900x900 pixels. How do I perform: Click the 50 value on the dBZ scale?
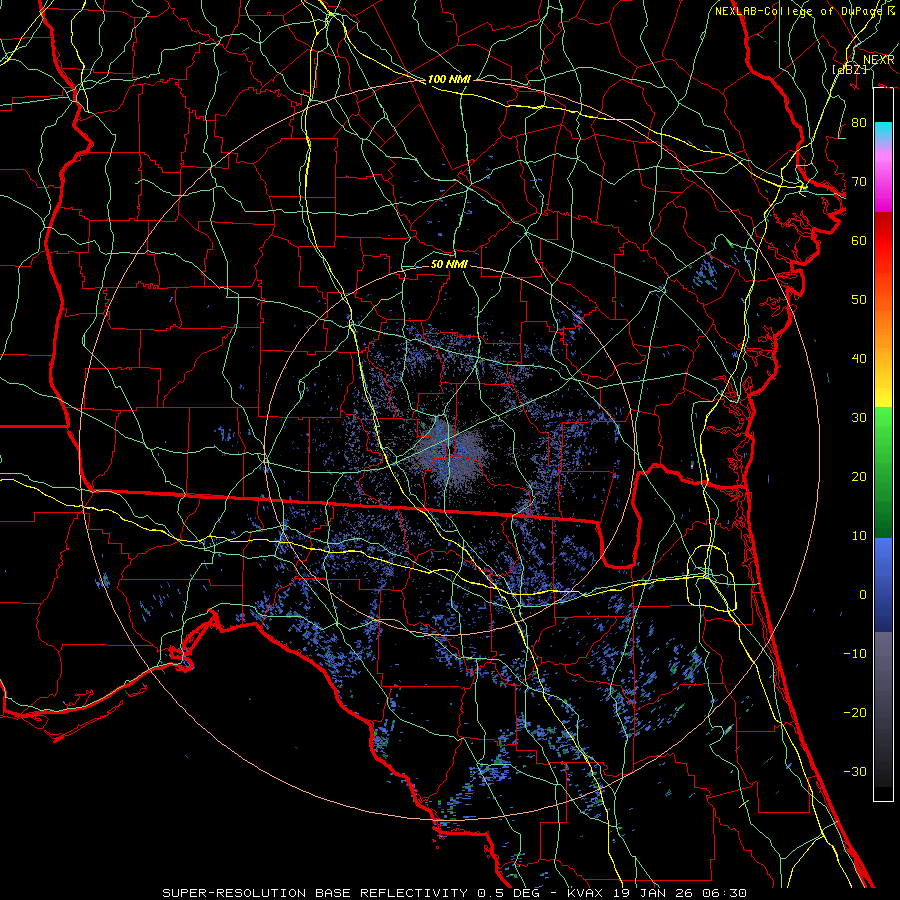tap(859, 300)
